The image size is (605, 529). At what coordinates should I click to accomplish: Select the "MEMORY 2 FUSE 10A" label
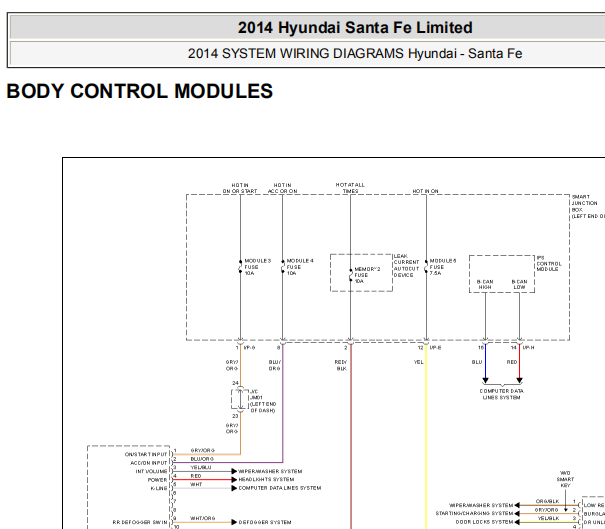pos(367,275)
